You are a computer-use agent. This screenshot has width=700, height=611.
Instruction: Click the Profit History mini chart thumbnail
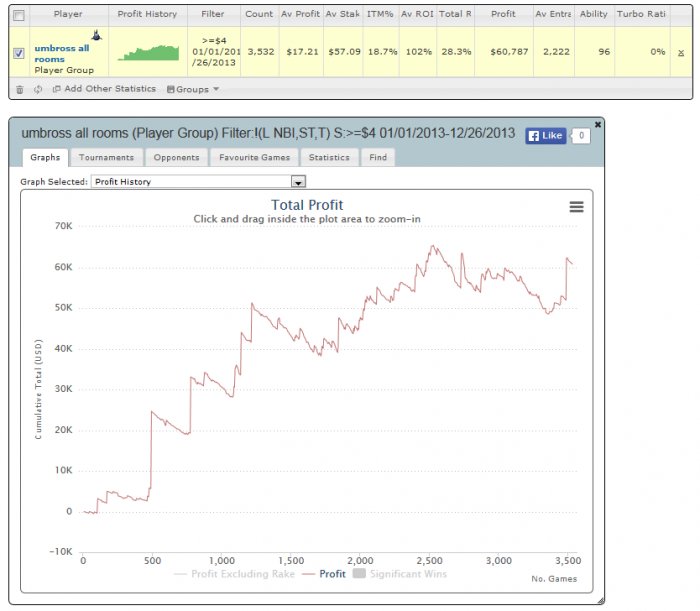point(148,53)
